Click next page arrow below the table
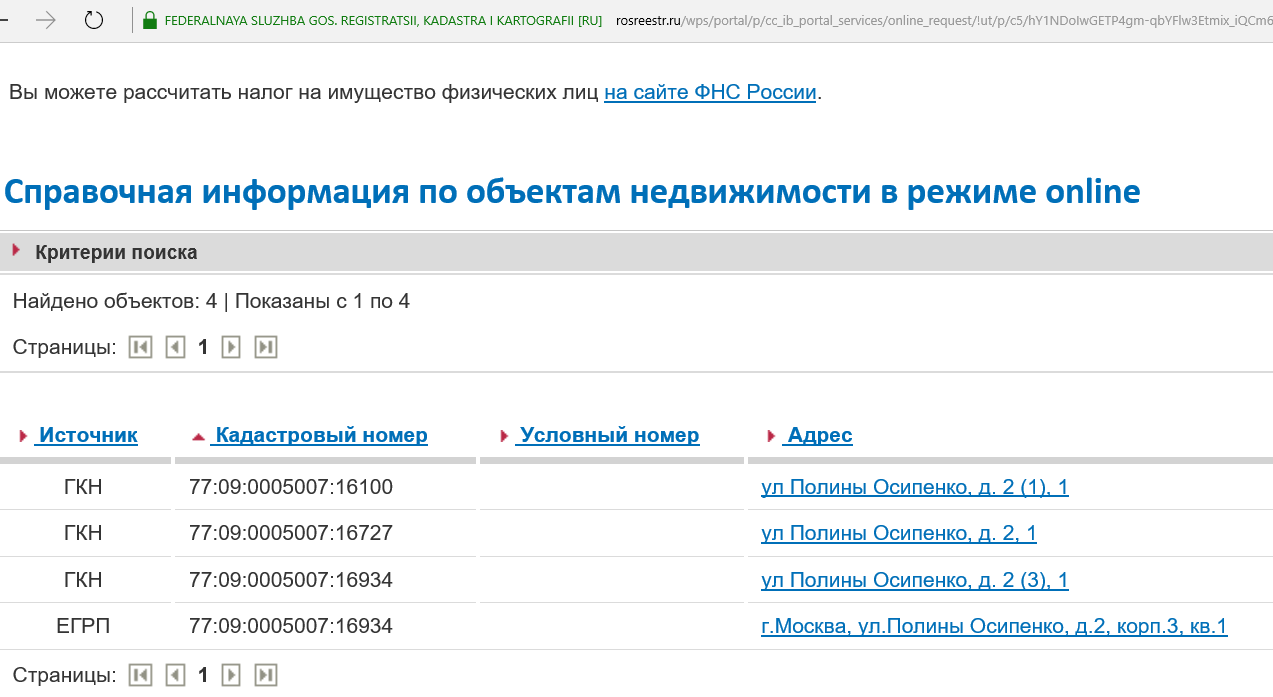 231,675
